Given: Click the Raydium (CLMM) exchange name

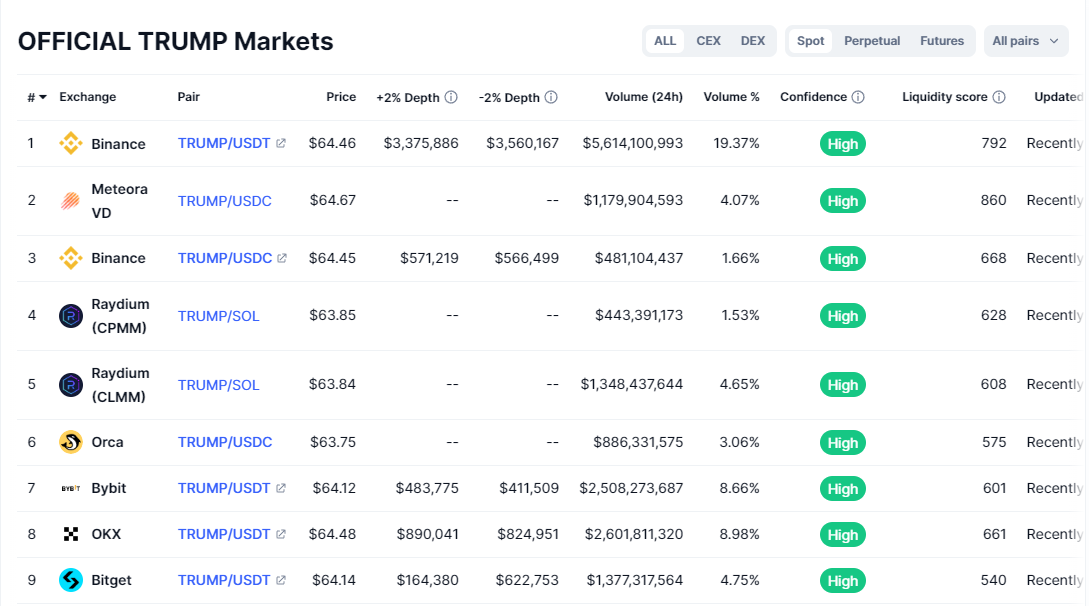Looking at the screenshot, I should [120, 385].
